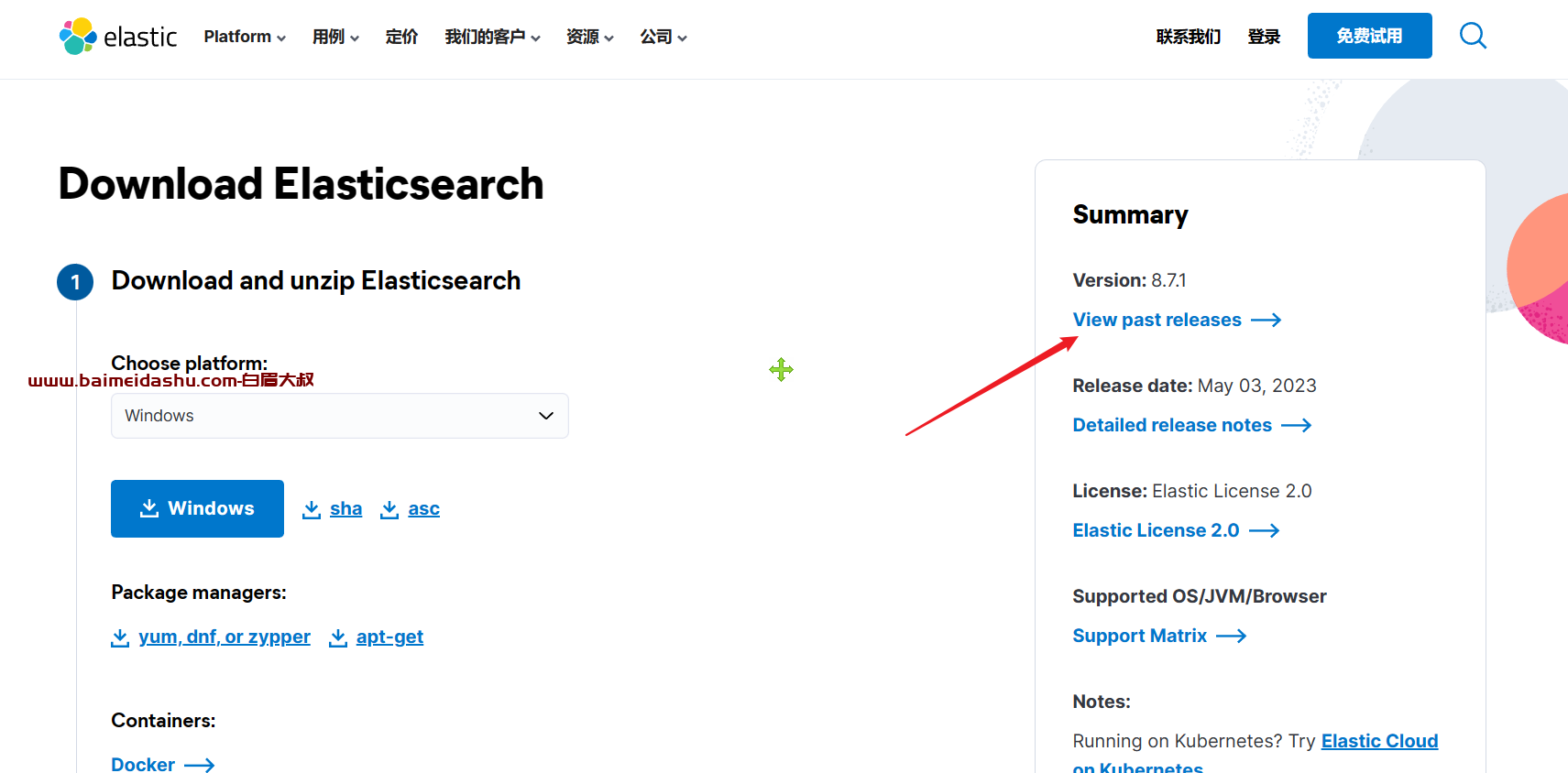Screen dimensions: 1568x773
Task: Open the search magnifier icon
Action: [1473, 36]
